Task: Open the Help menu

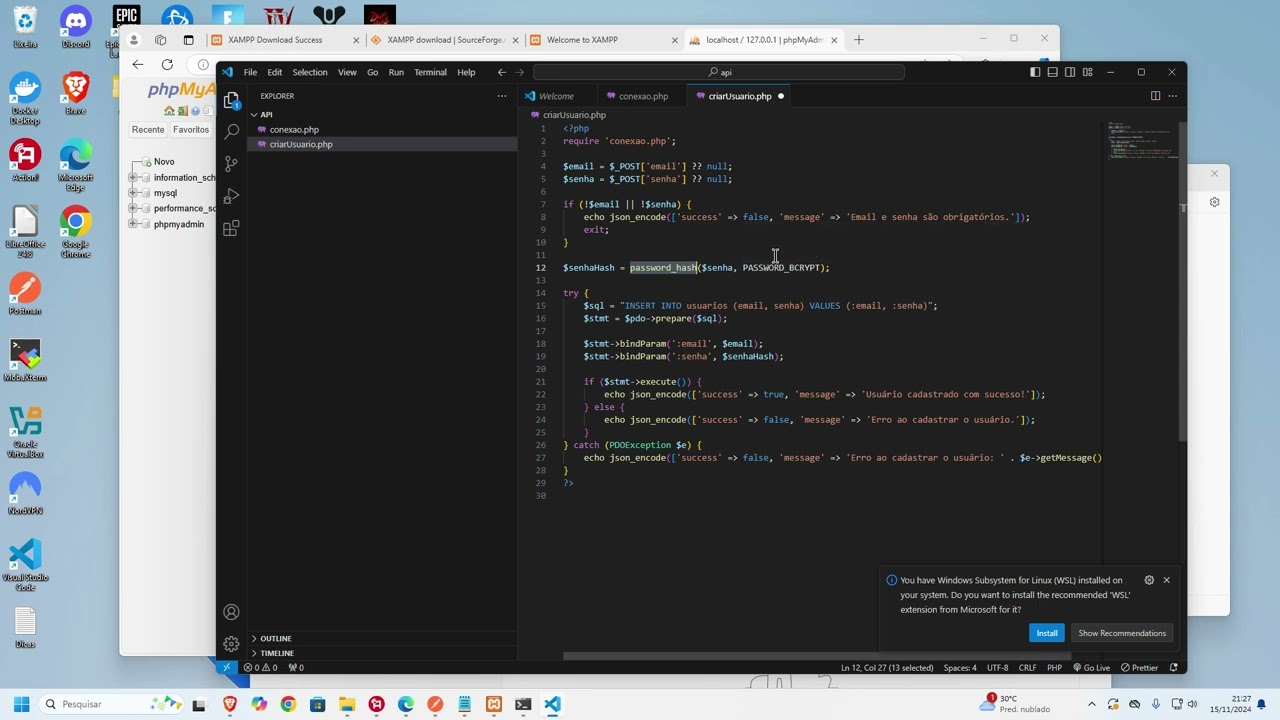Action: (466, 72)
